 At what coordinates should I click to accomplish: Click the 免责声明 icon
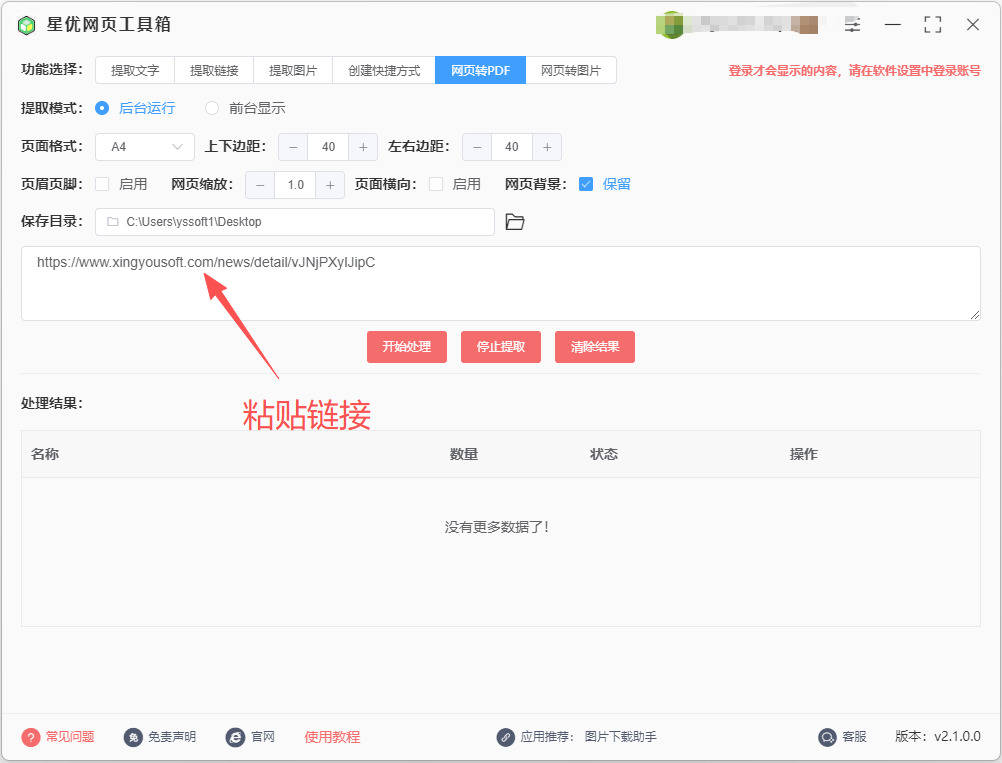pos(135,737)
